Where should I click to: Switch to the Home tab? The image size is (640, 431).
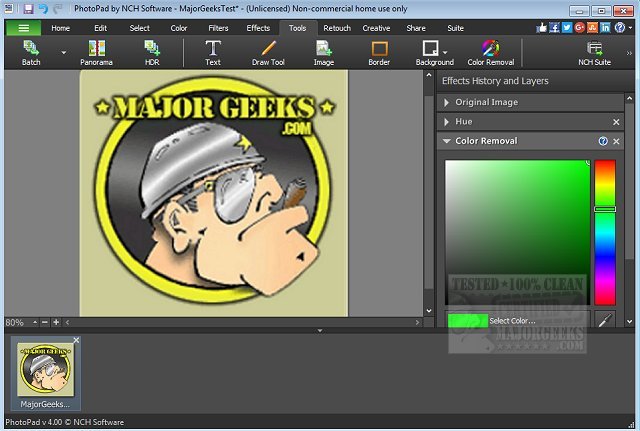click(60, 28)
